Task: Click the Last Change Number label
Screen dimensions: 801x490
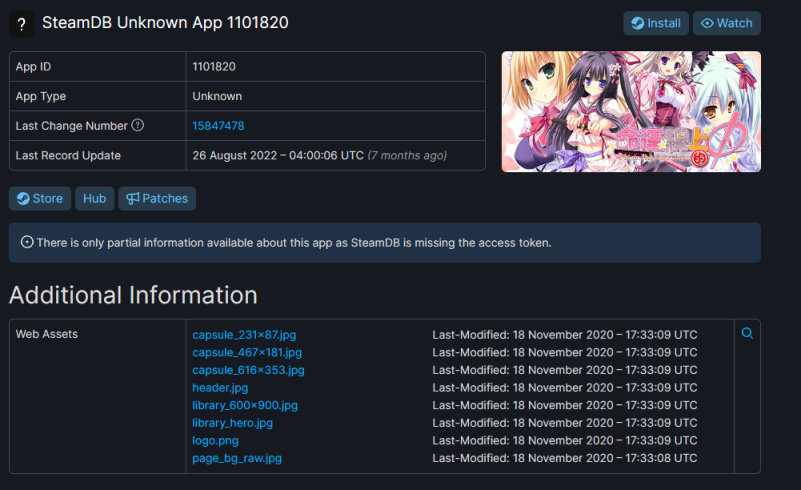Action: (x=72, y=126)
